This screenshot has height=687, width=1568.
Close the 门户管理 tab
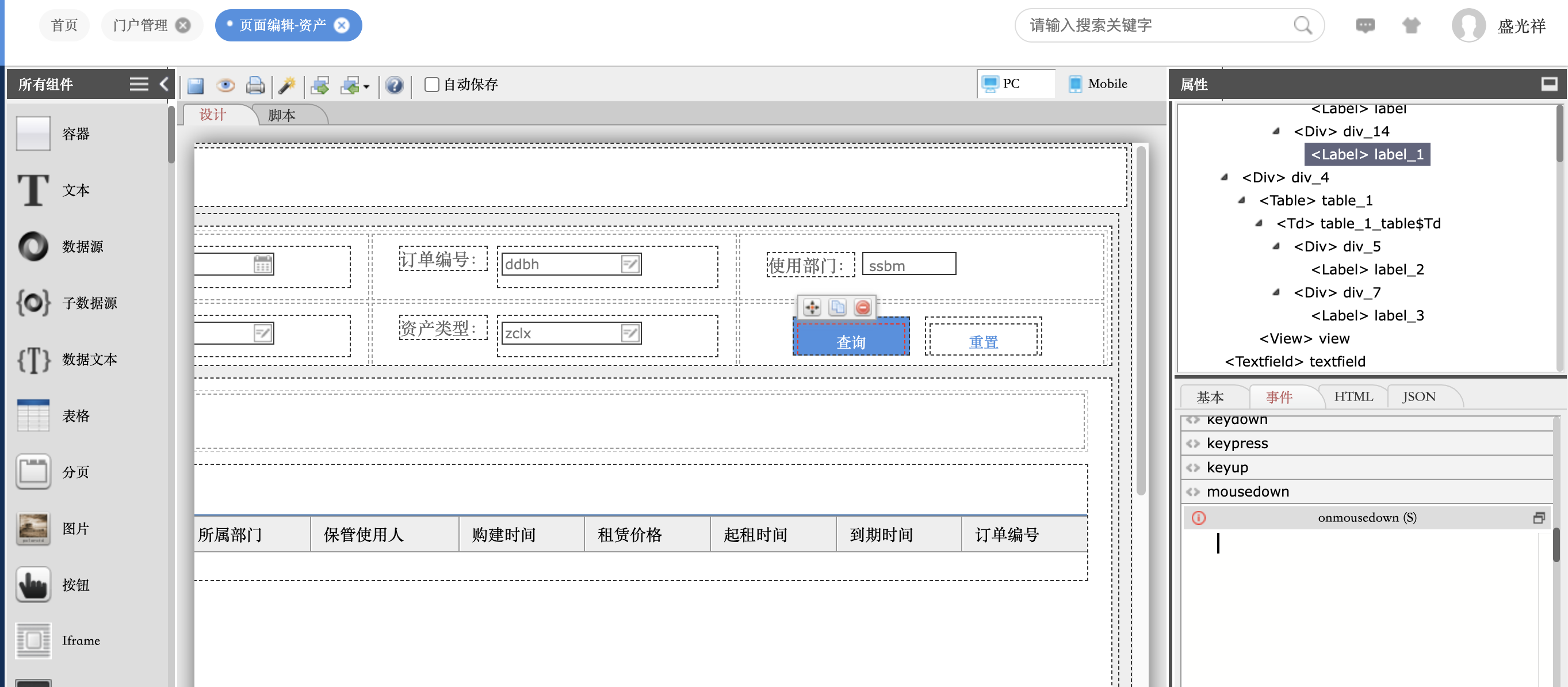182,25
